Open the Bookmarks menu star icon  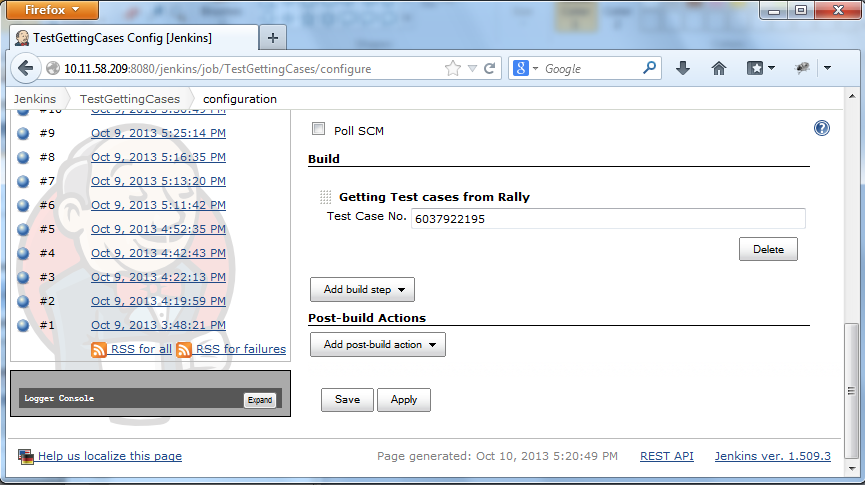pos(755,68)
